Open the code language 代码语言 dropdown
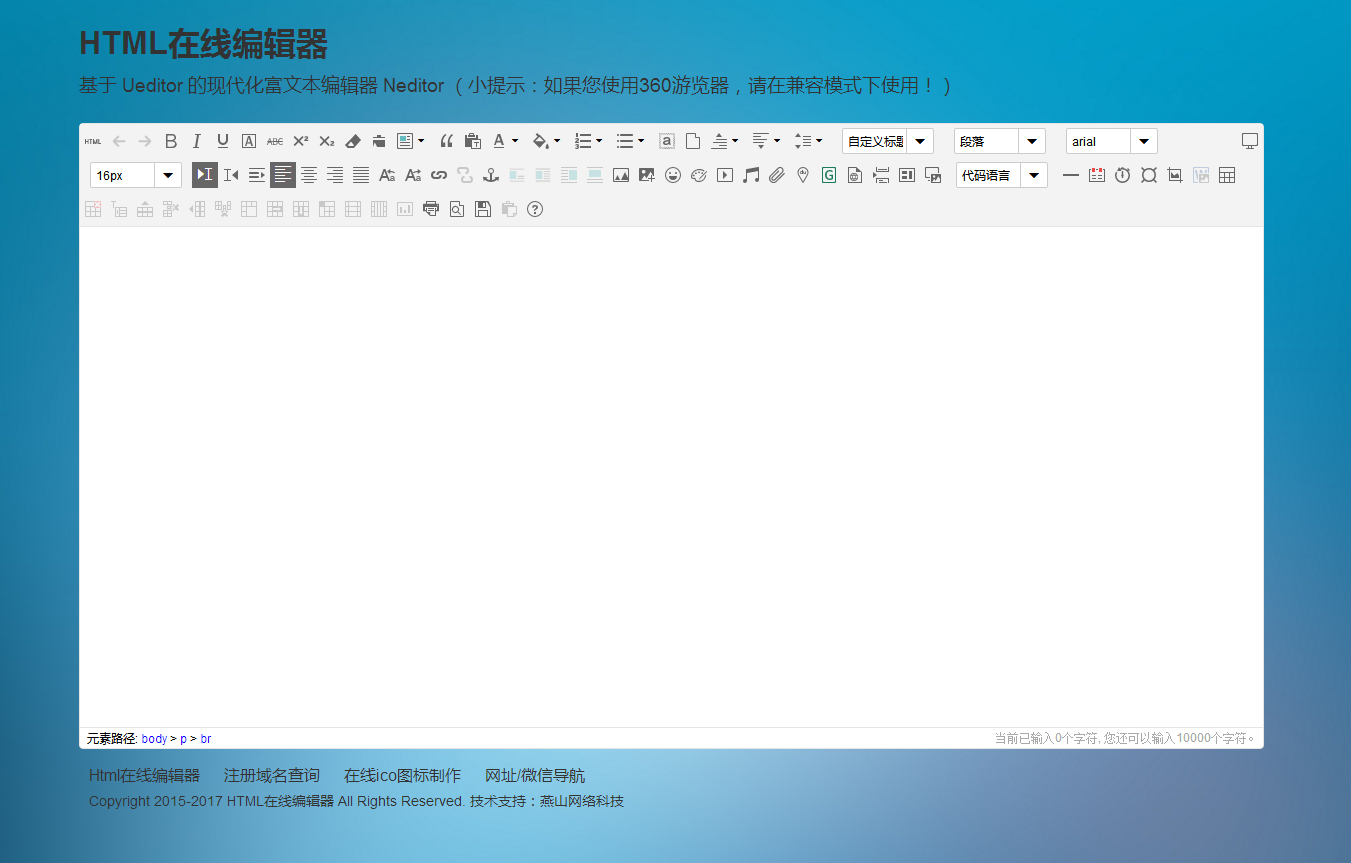This screenshot has width=1351, height=863. click(x=1002, y=175)
